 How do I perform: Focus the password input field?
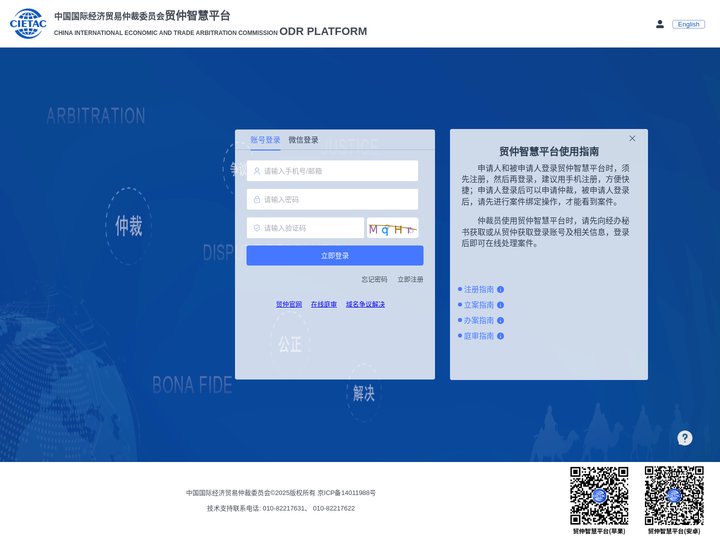click(332, 199)
